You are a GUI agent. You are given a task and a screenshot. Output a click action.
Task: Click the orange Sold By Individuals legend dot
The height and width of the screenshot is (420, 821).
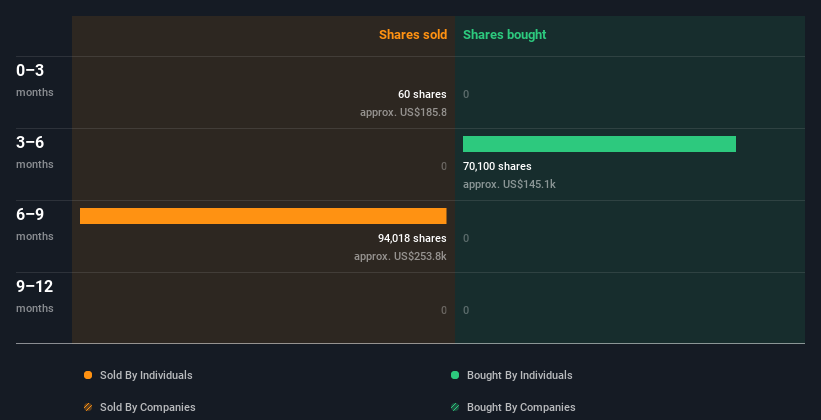(x=88, y=375)
